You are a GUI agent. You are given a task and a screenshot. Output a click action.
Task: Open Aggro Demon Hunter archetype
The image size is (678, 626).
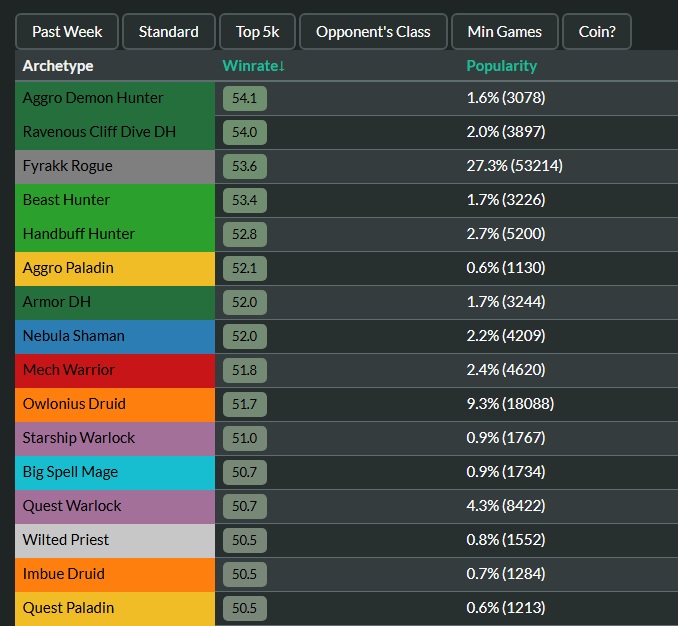(x=115, y=98)
